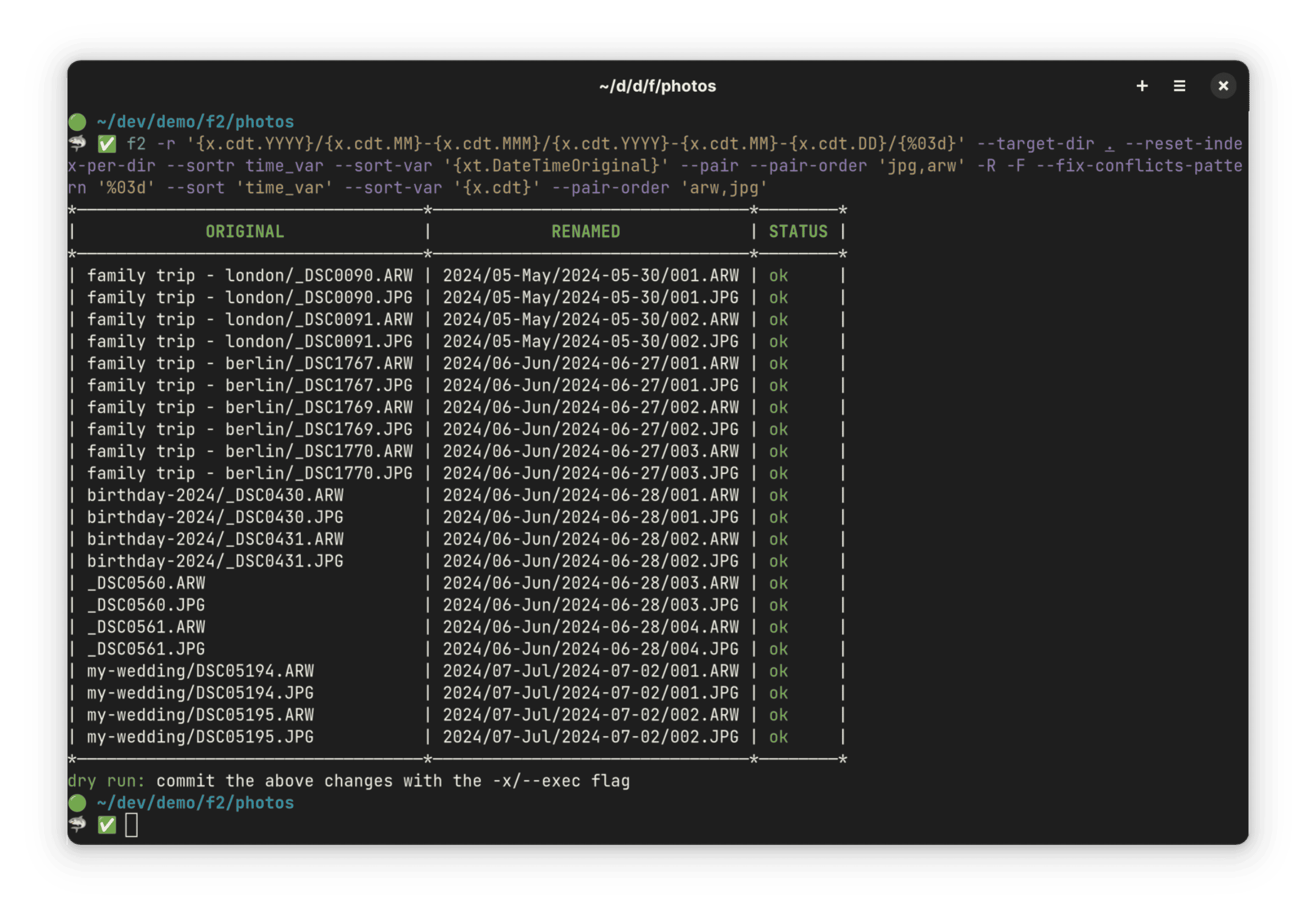The image size is (1316, 918).
Task: Click renamed path 2024/07-Jul/2024-07-02/001.ARW
Action: pos(590,671)
